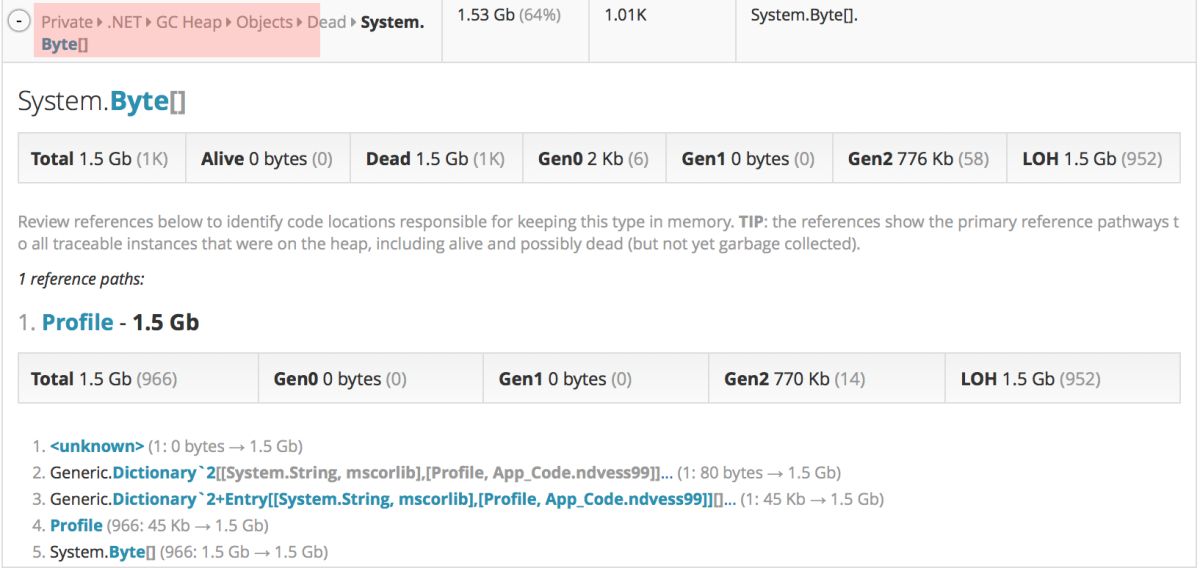Click the Dead breadcrumb segment
The height and width of the screenshot is (568, 1200).
click(x=326, y=22)
